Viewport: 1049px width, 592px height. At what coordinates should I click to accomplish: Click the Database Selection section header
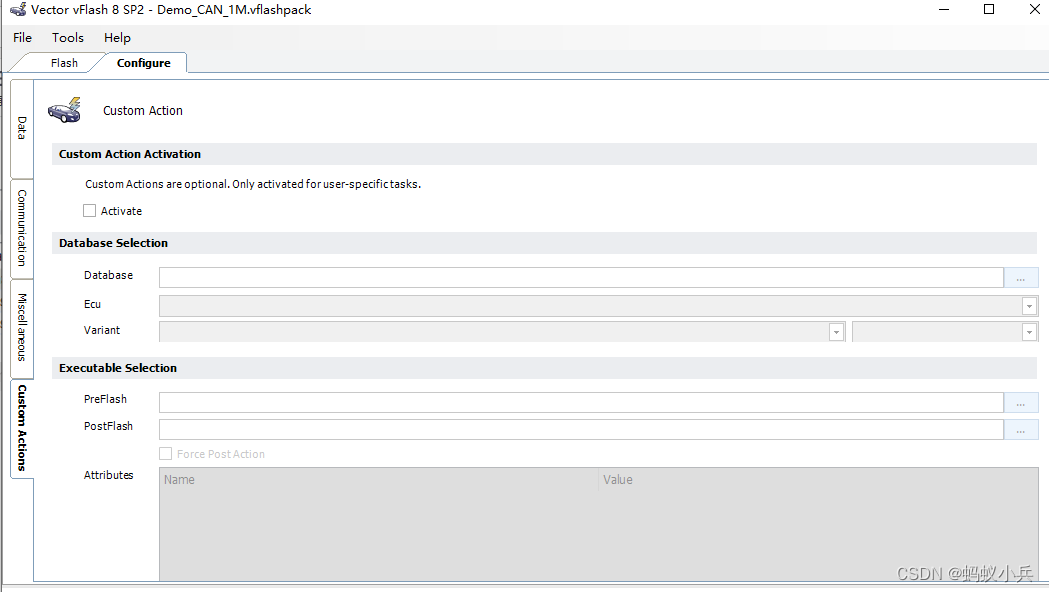[545, 243]
